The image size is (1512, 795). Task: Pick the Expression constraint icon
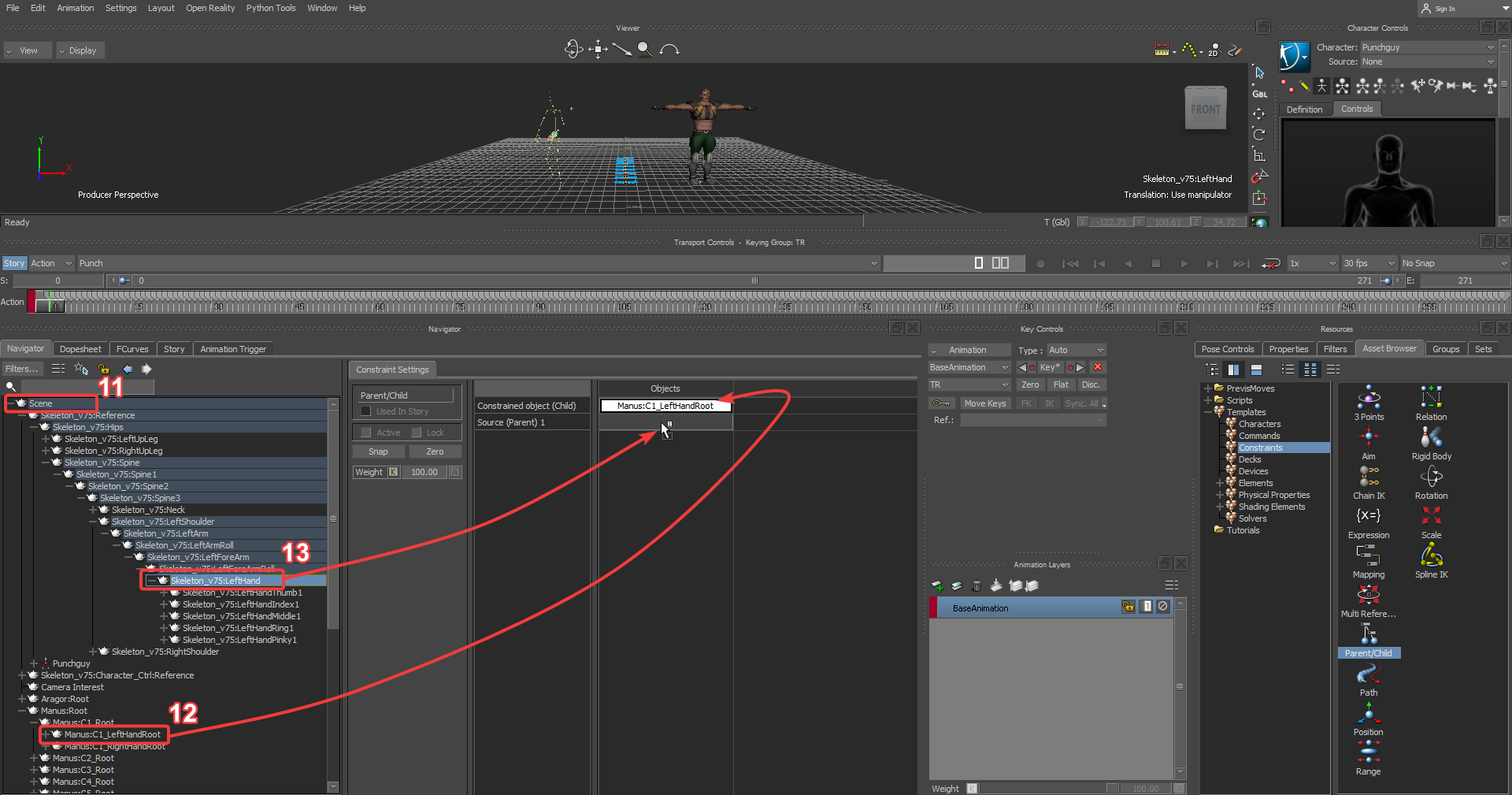1369,516
